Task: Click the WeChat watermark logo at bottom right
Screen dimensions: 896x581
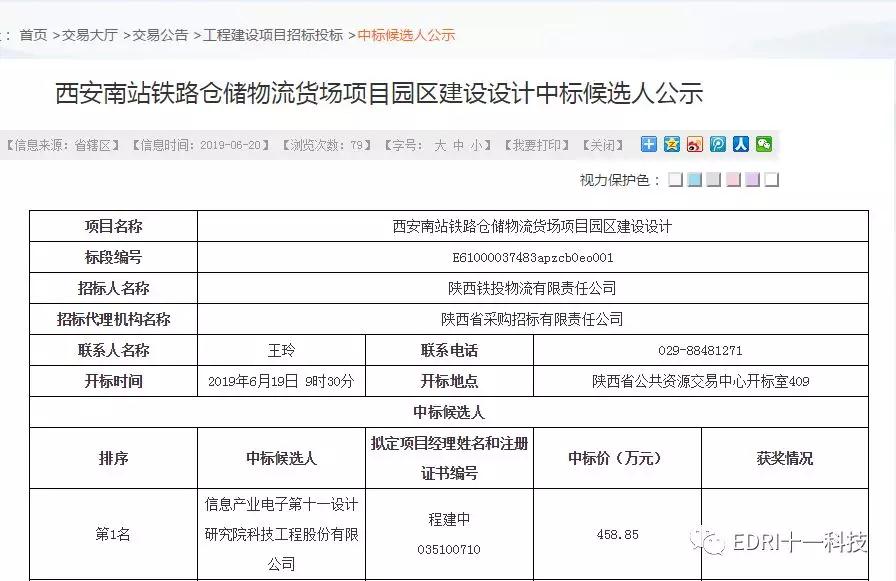Action: [x=712, y=542]
